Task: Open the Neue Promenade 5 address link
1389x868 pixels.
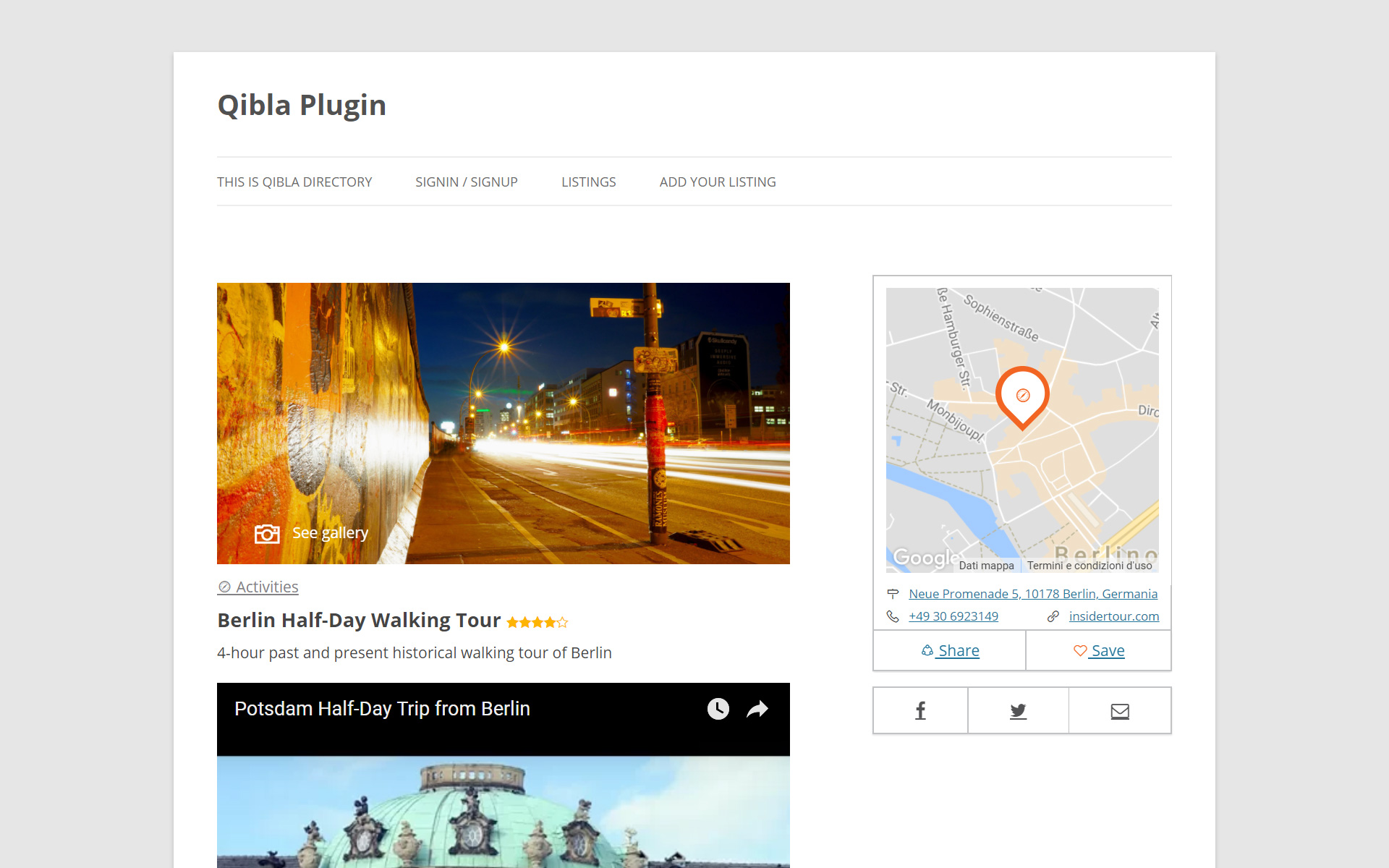Action: (1033, 594)
